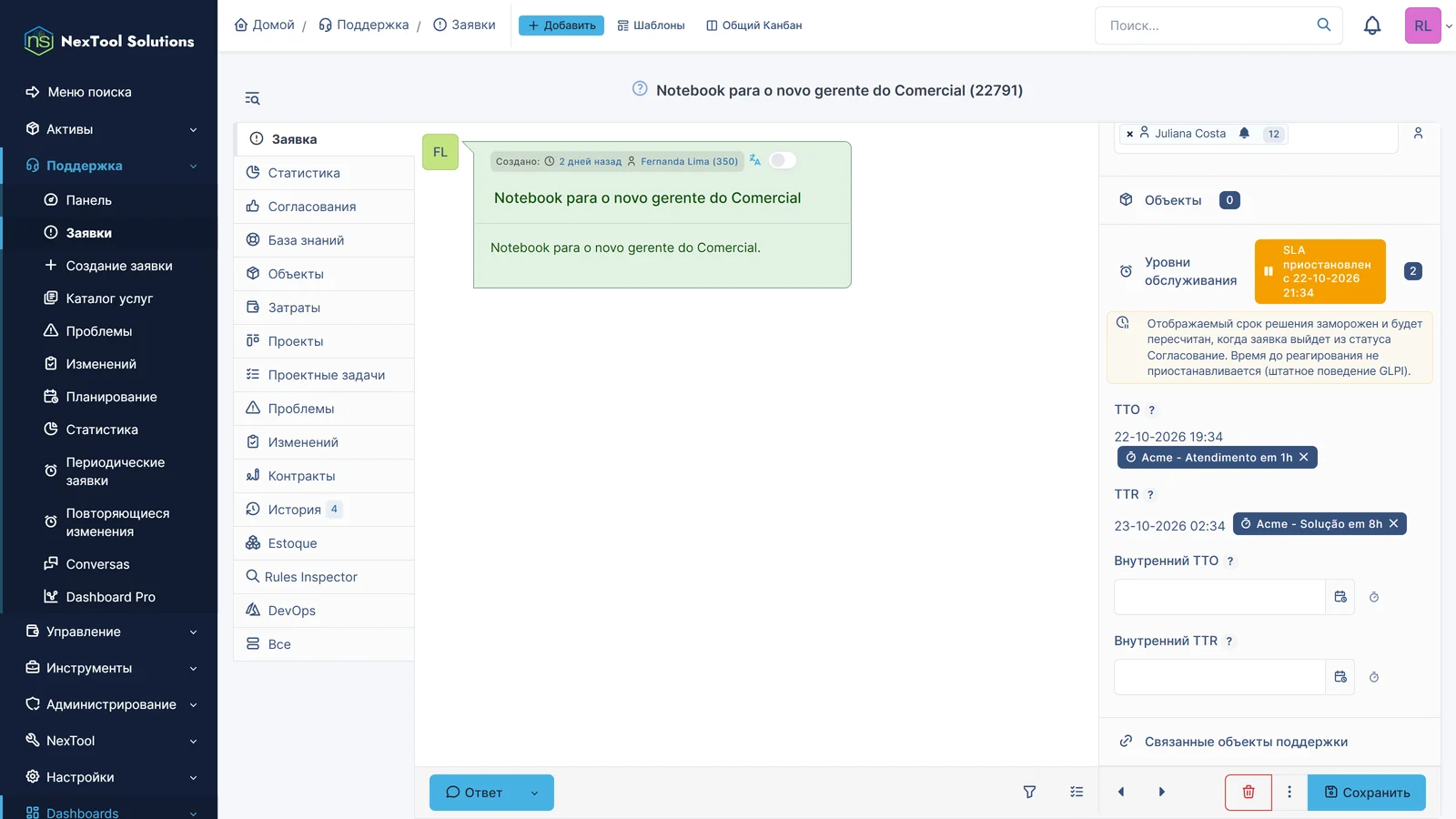The height and width of the screenshot is (819, 1456).
Task: Remove the Acme - Solução em 8h SLA
Action: (1393, 523)
